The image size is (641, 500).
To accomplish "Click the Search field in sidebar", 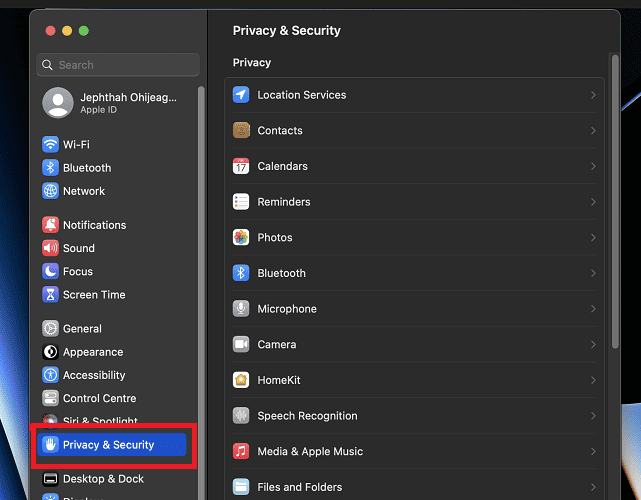I will pyautogui.click(x=118, y=65).
